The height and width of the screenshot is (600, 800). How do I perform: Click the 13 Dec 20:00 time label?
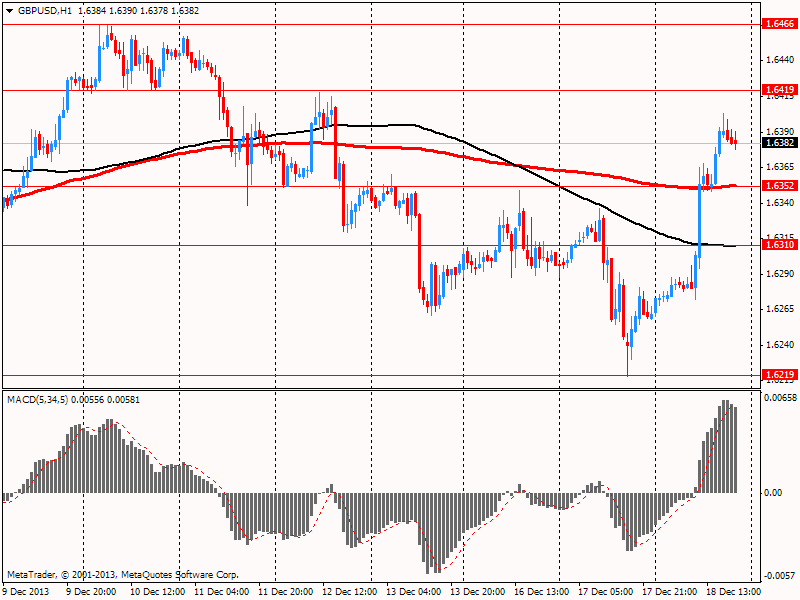click(478, 592)
